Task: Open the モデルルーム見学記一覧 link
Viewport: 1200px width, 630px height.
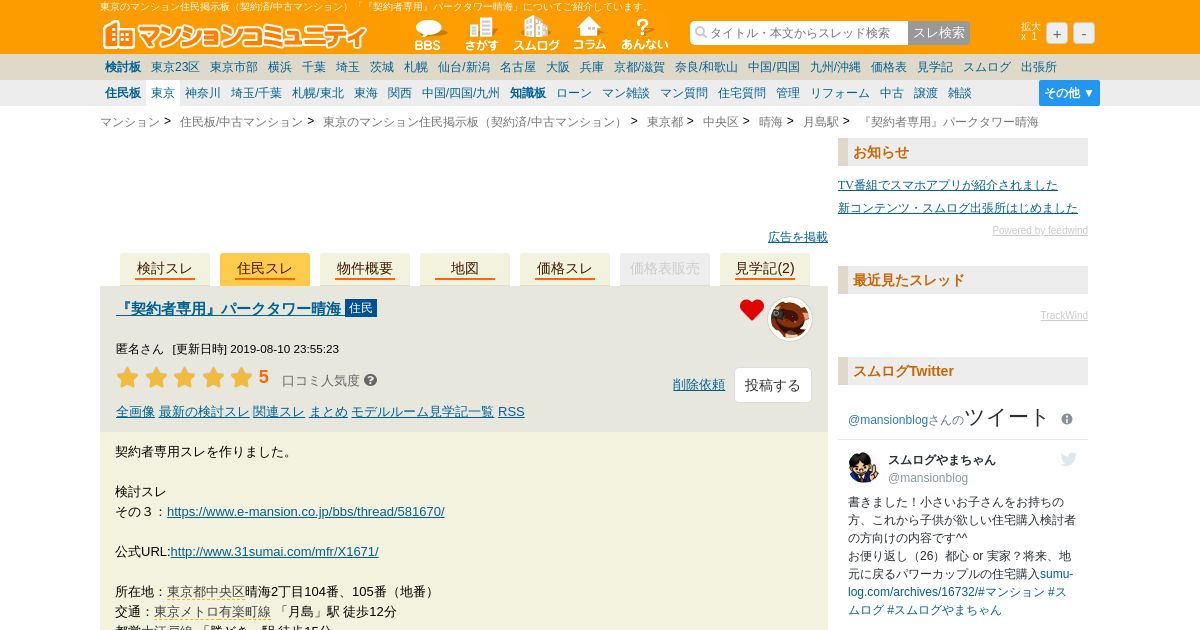Action: tap(422, 412)
